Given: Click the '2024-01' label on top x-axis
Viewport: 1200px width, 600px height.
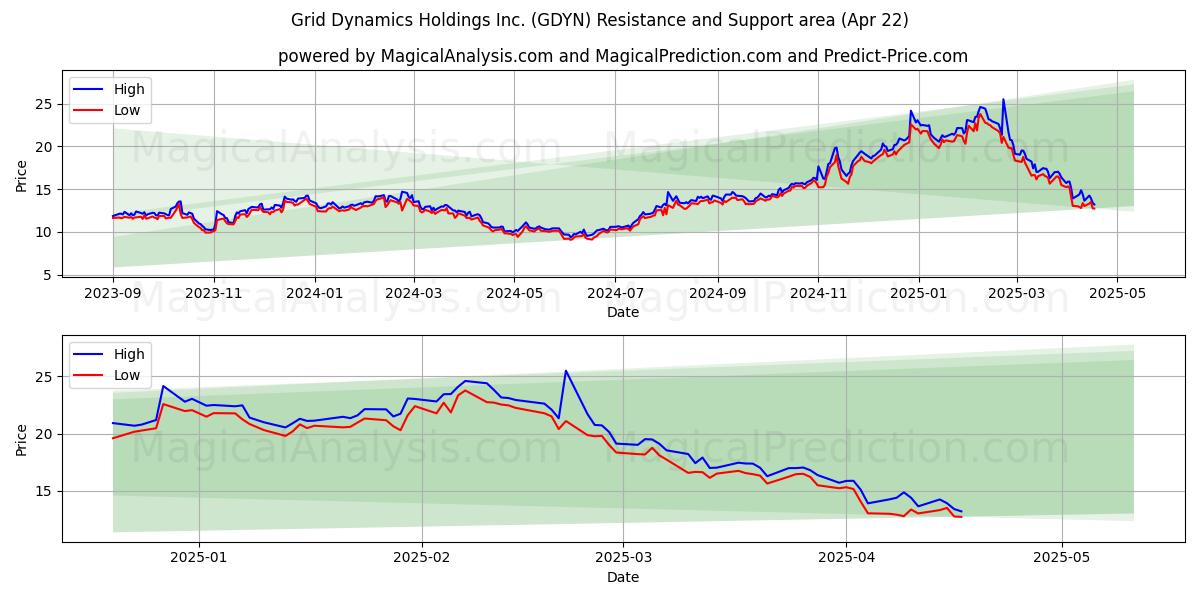Looking at the screenshot, I should click(x=315, y=294).
